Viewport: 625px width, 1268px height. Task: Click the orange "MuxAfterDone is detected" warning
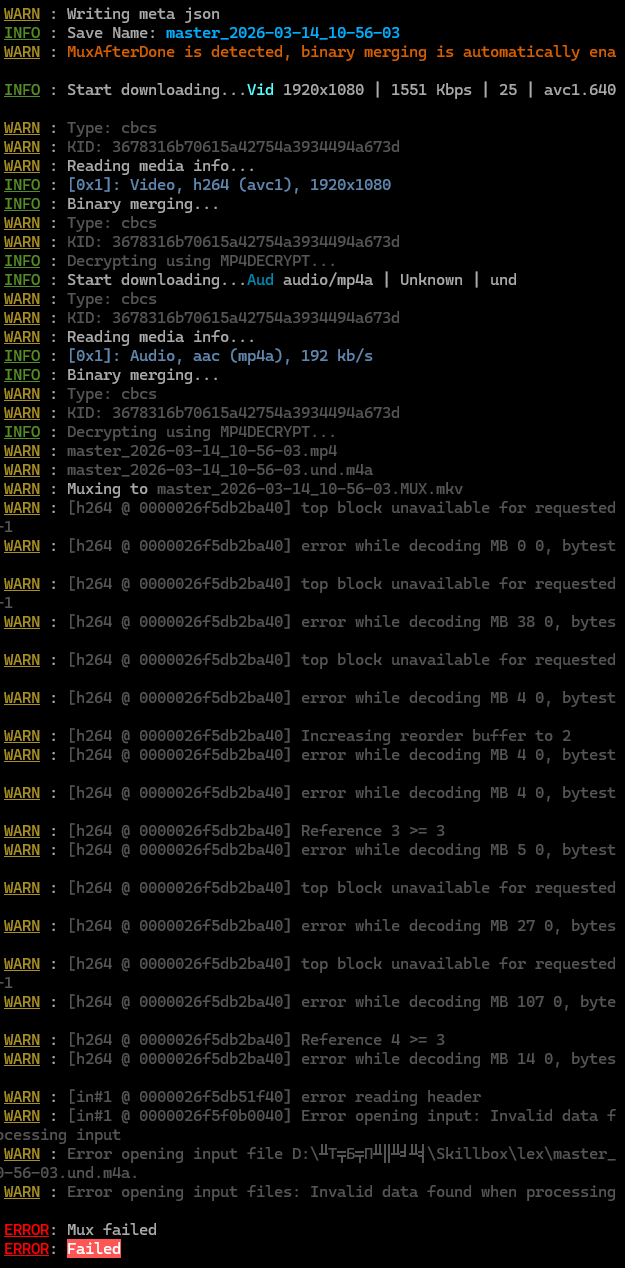[x=340, y=52]
